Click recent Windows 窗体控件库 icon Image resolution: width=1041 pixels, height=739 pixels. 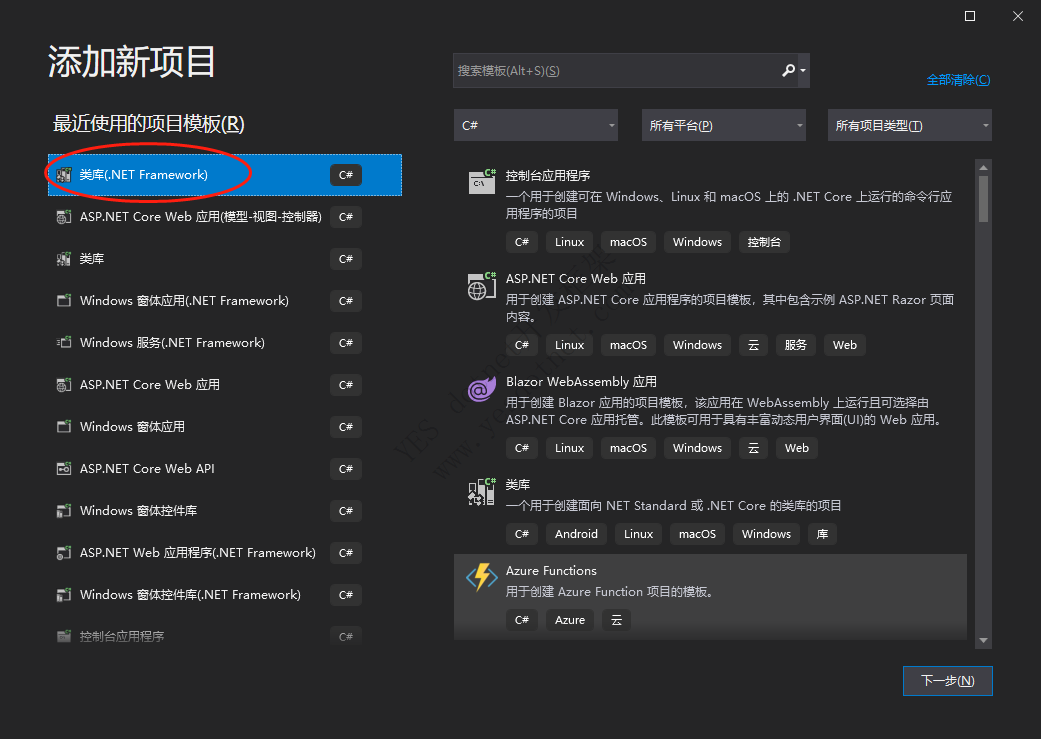tap(64, 511)
